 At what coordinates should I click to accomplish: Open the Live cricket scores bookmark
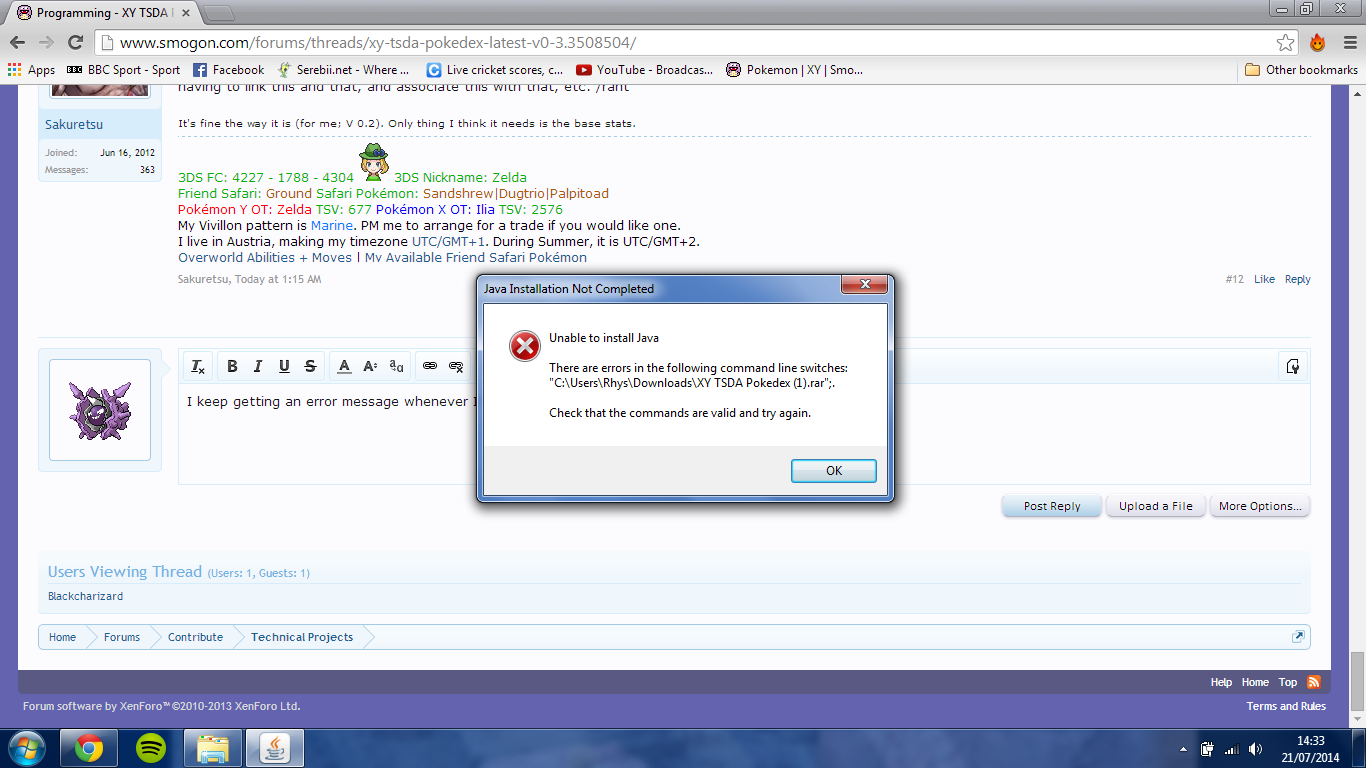tap(495, 70)
